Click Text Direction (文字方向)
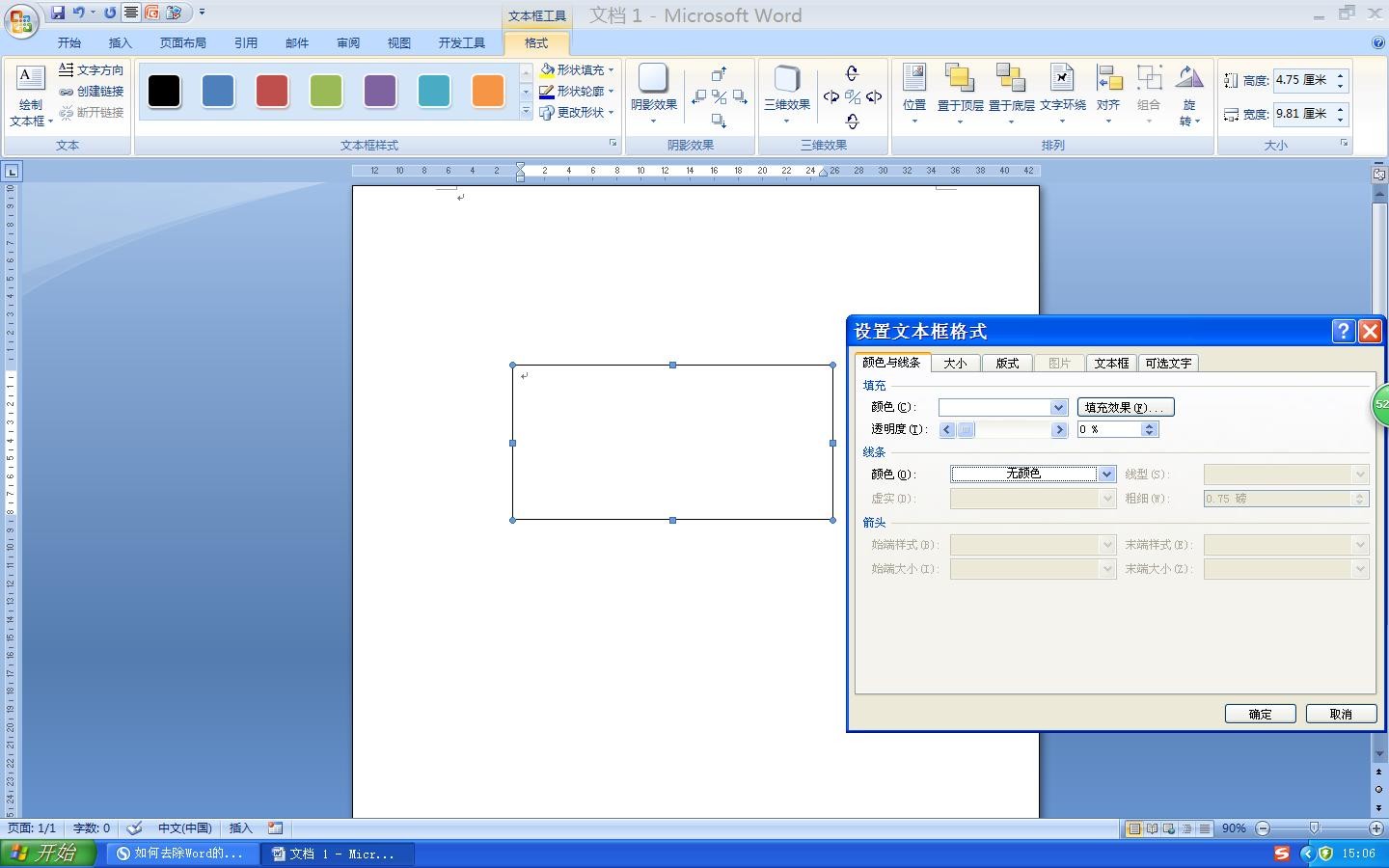 (91, 69)
